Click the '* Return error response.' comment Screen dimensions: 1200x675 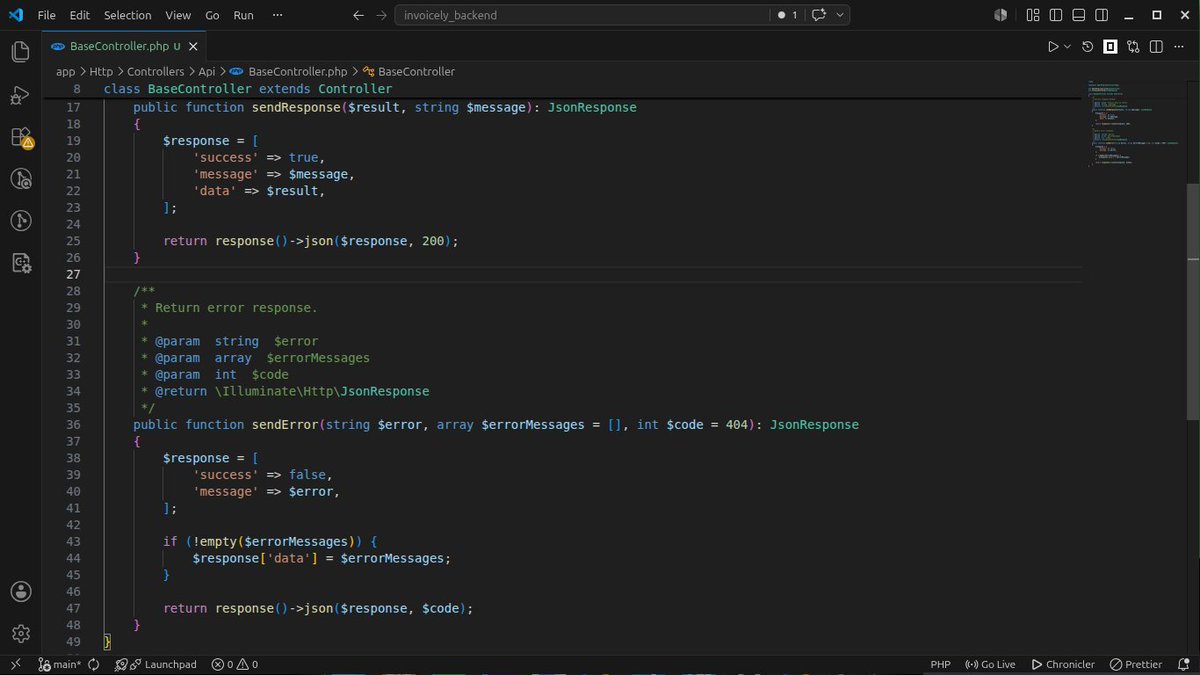tap(229, 307)
